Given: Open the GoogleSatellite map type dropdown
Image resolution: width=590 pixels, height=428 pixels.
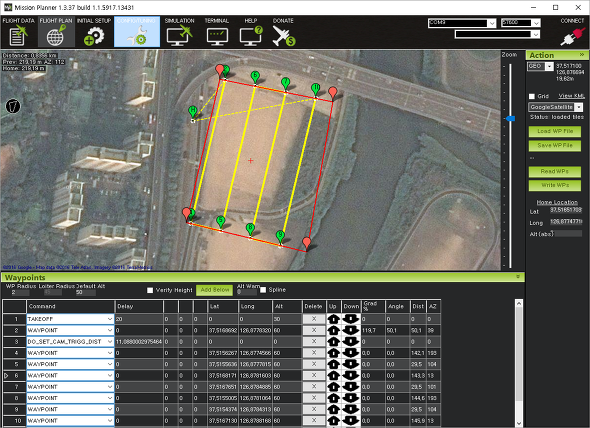Looking at the screenshot, I should pos(579,108).
